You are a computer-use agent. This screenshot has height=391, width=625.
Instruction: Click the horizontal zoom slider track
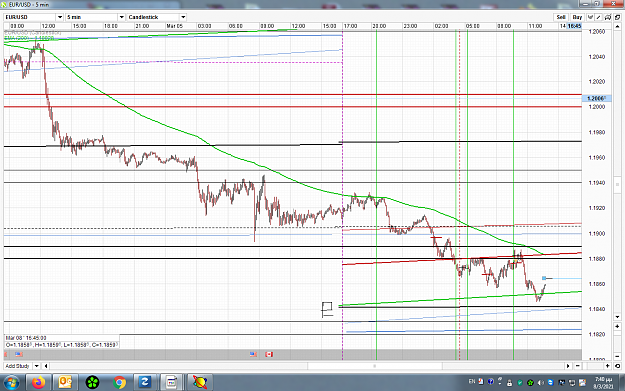(593, 366)
